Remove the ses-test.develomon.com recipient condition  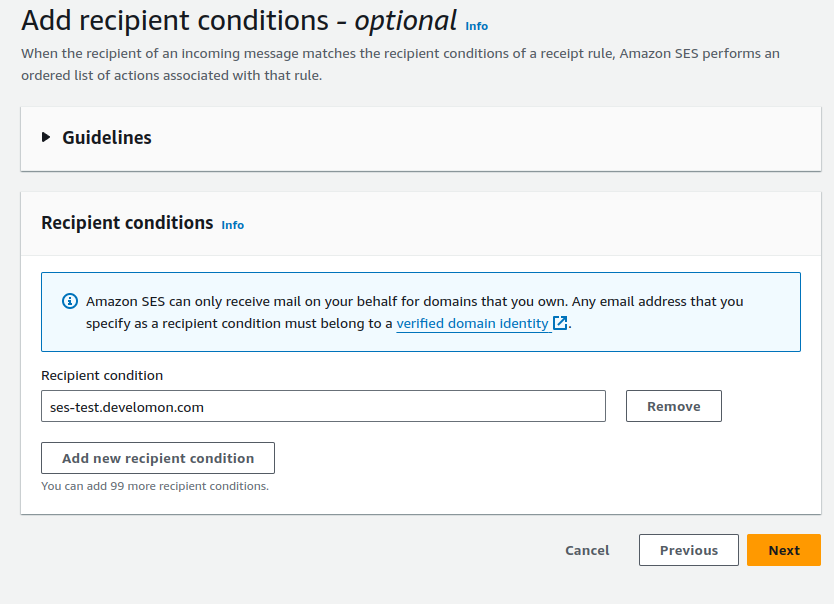[x=673, y=406]
